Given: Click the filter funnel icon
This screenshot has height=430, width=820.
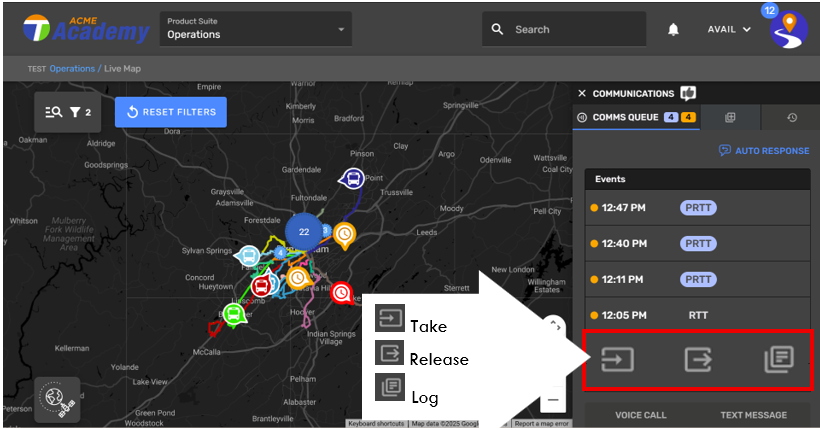Looking at the screenshot, I should click(80, 112).
